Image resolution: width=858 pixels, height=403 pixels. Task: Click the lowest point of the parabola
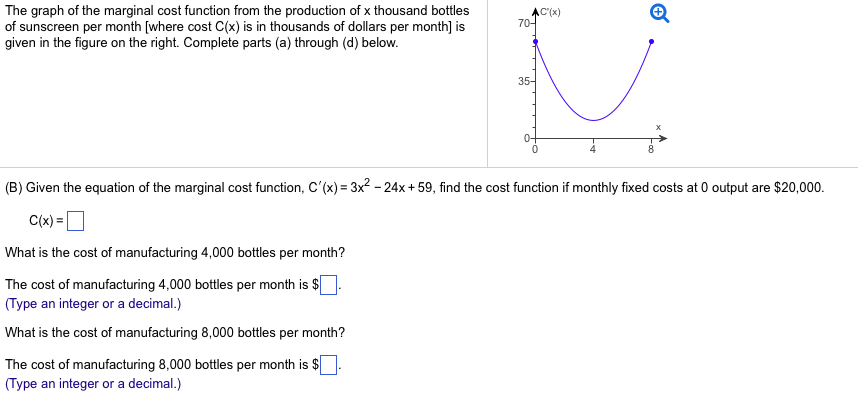[x=593, y=120]
